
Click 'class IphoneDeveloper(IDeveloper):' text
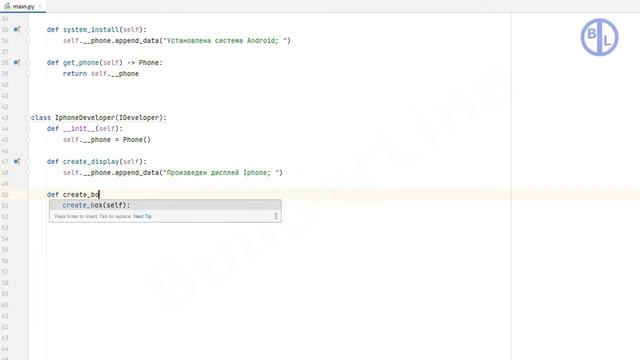99,118
